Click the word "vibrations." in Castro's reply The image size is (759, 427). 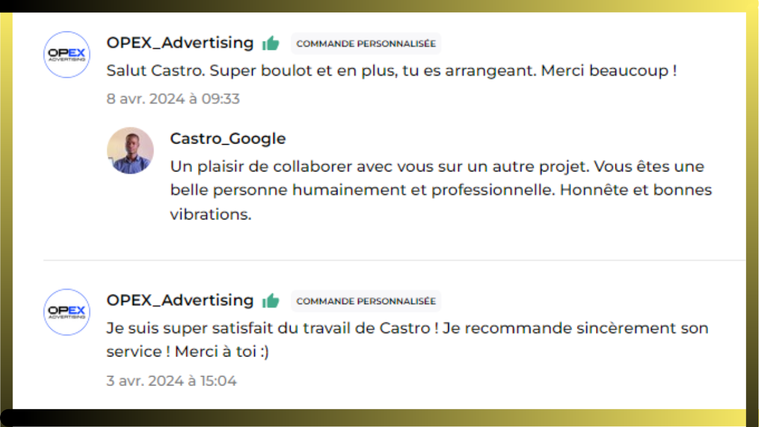210,214
